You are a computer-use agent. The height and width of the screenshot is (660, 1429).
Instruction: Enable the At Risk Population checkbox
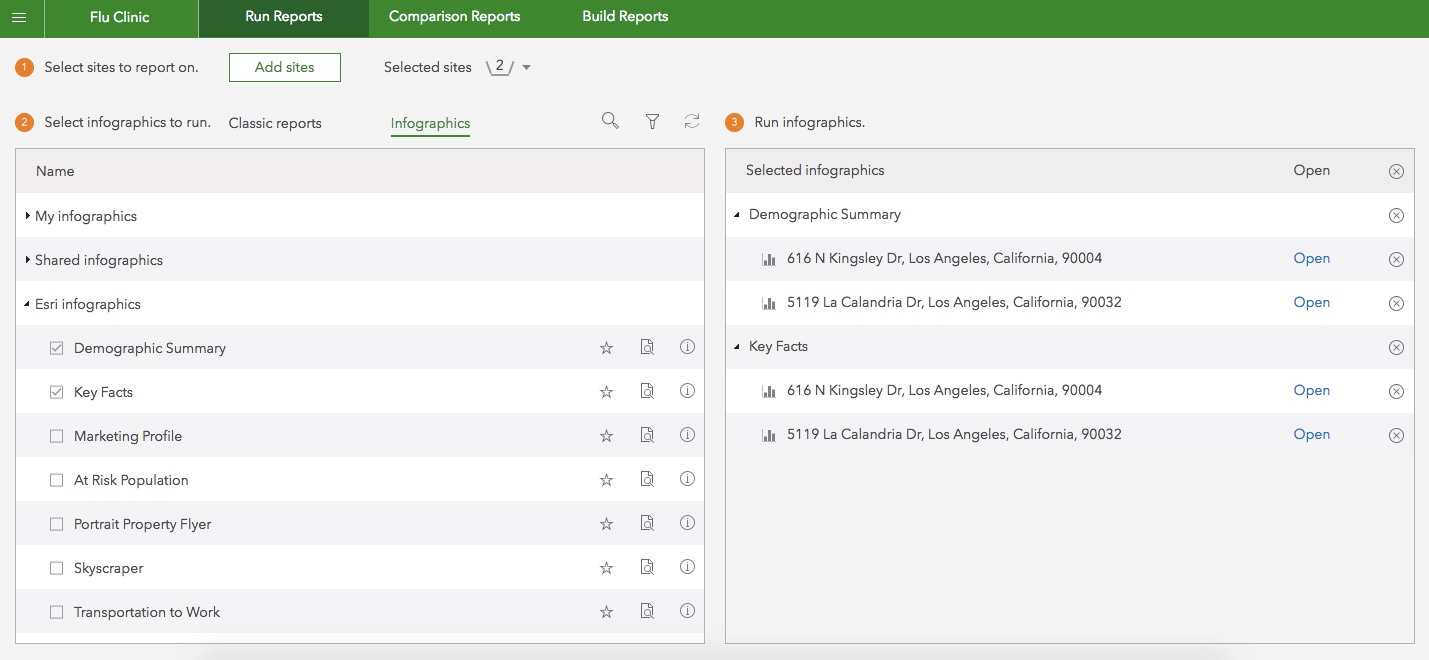(x=57, y=480)
